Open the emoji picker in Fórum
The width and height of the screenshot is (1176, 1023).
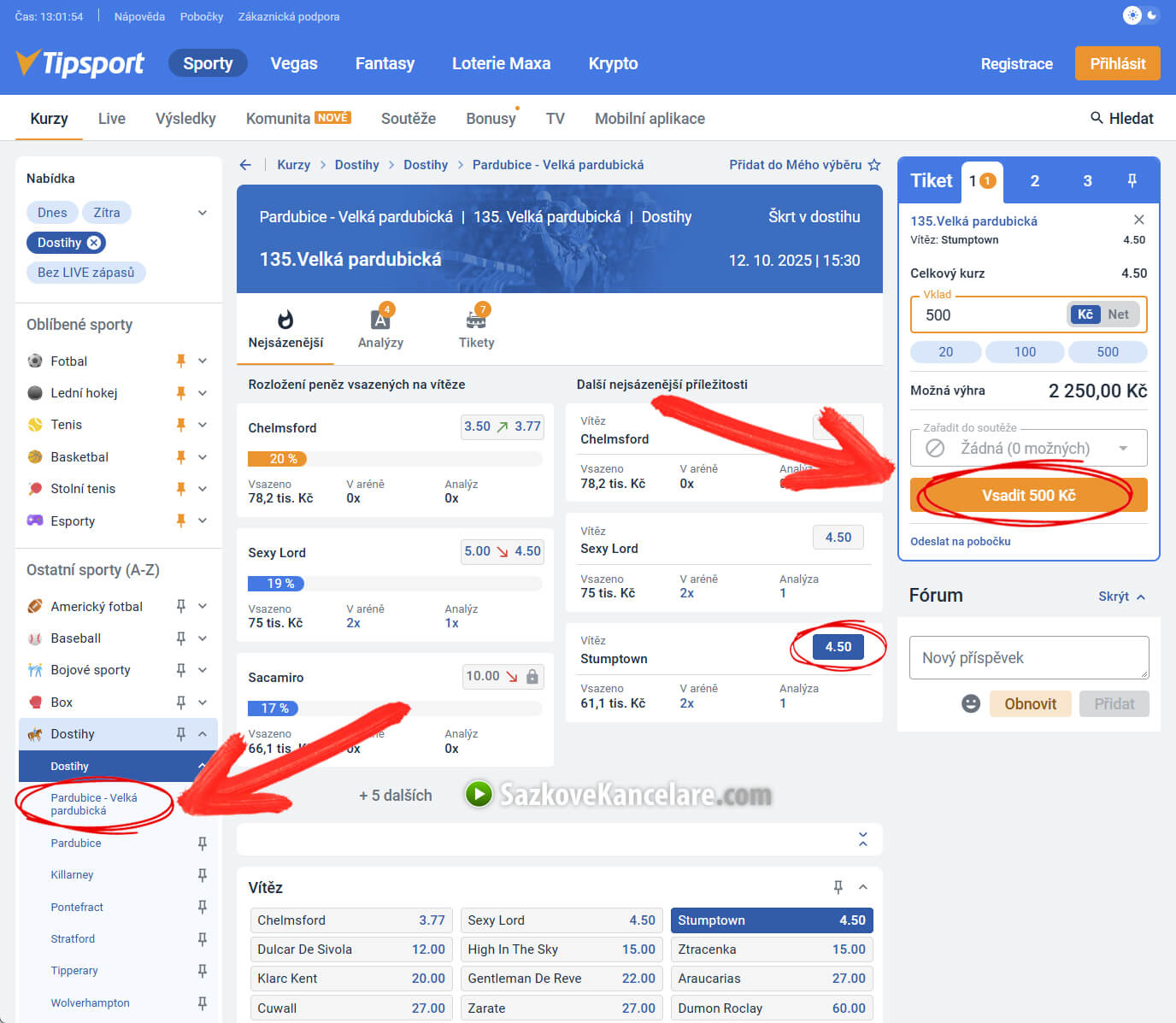[x=970, y=703]
